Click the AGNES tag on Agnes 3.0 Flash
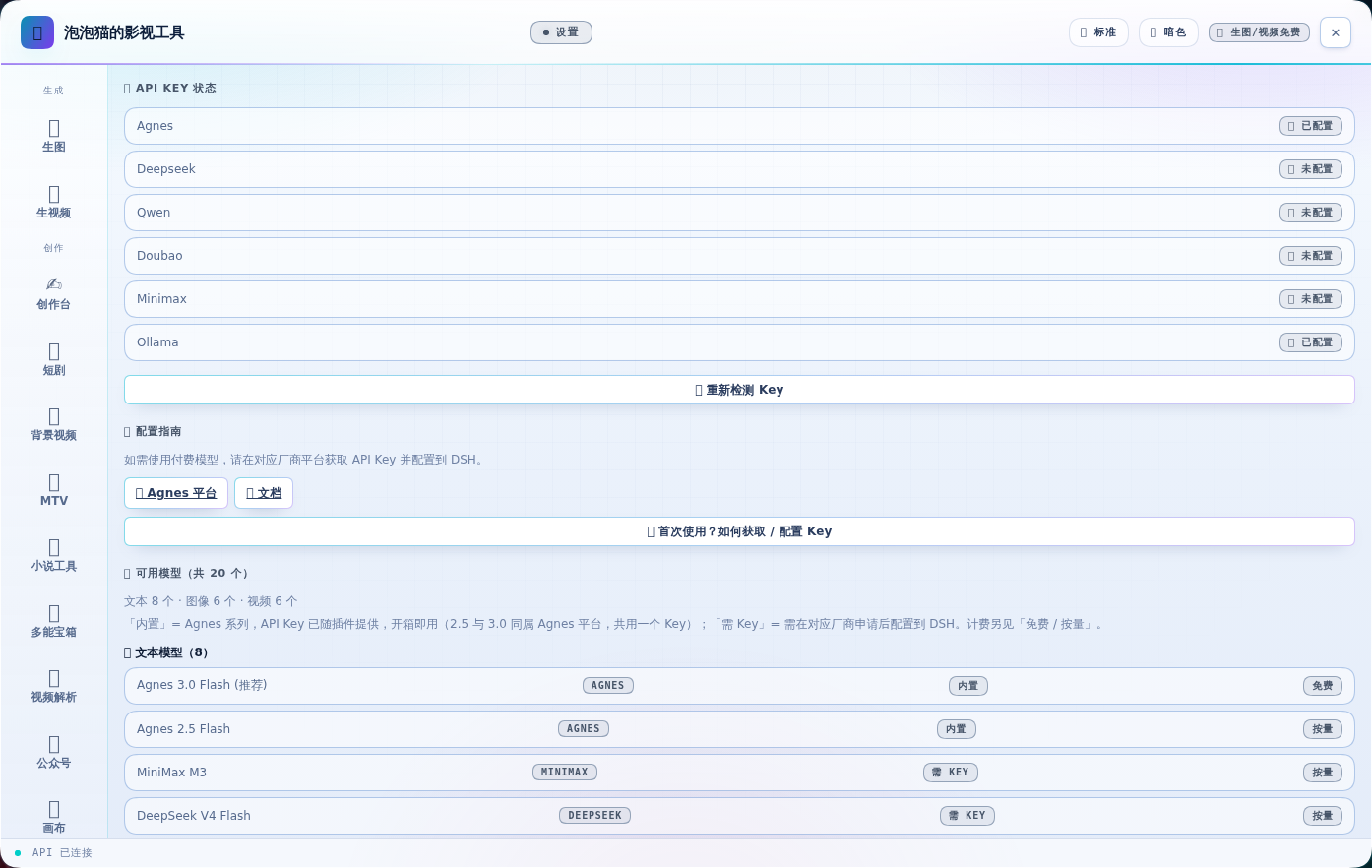This screenshot has height=868, width=1372. pyautogui.click(x=608, y=686)
